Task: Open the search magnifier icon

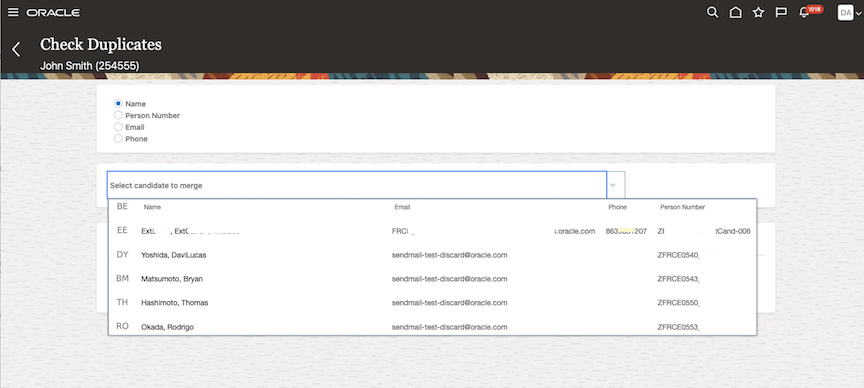Action: tap(712, 12)
